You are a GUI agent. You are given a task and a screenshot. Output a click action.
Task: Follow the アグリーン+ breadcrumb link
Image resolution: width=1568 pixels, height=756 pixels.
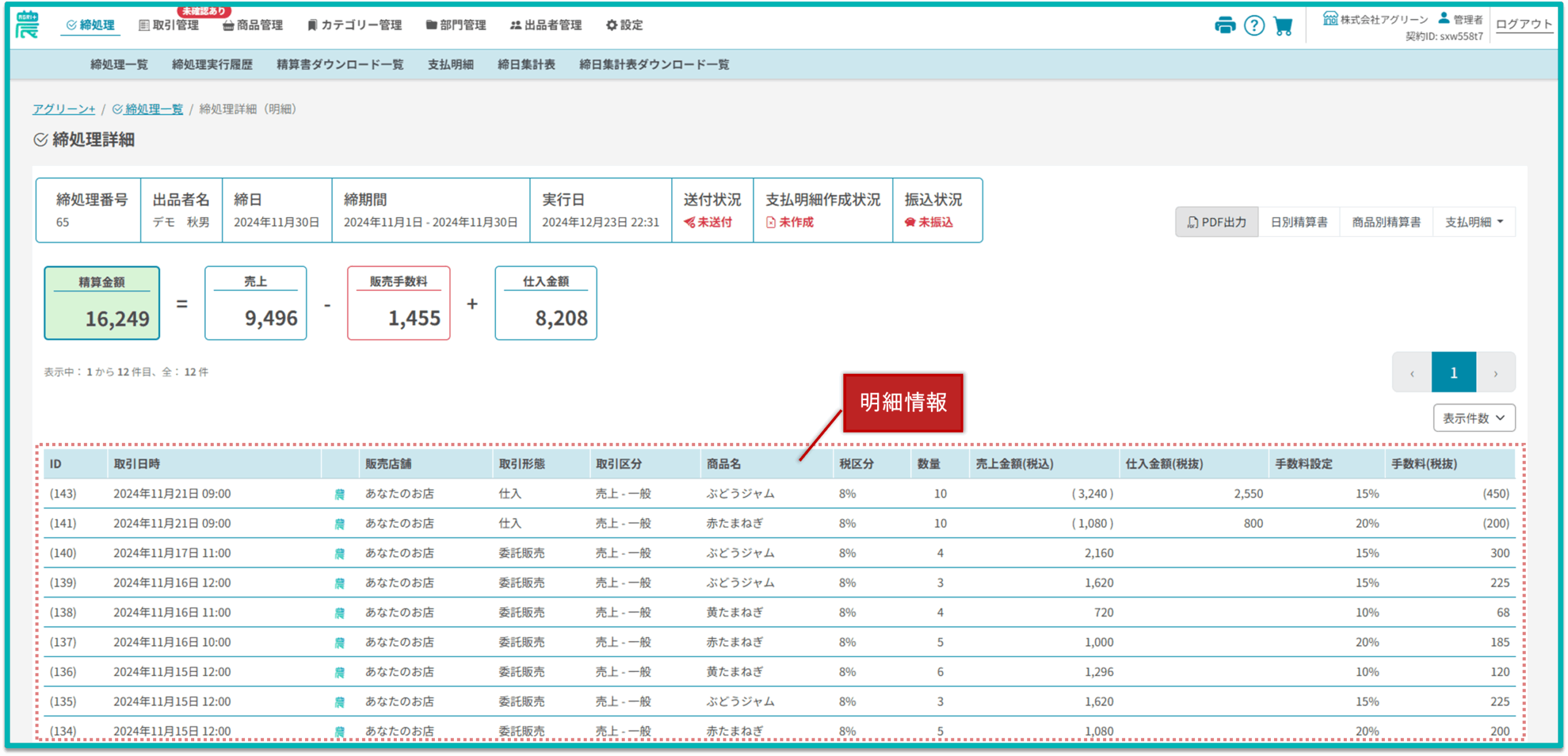coord(64,109)
